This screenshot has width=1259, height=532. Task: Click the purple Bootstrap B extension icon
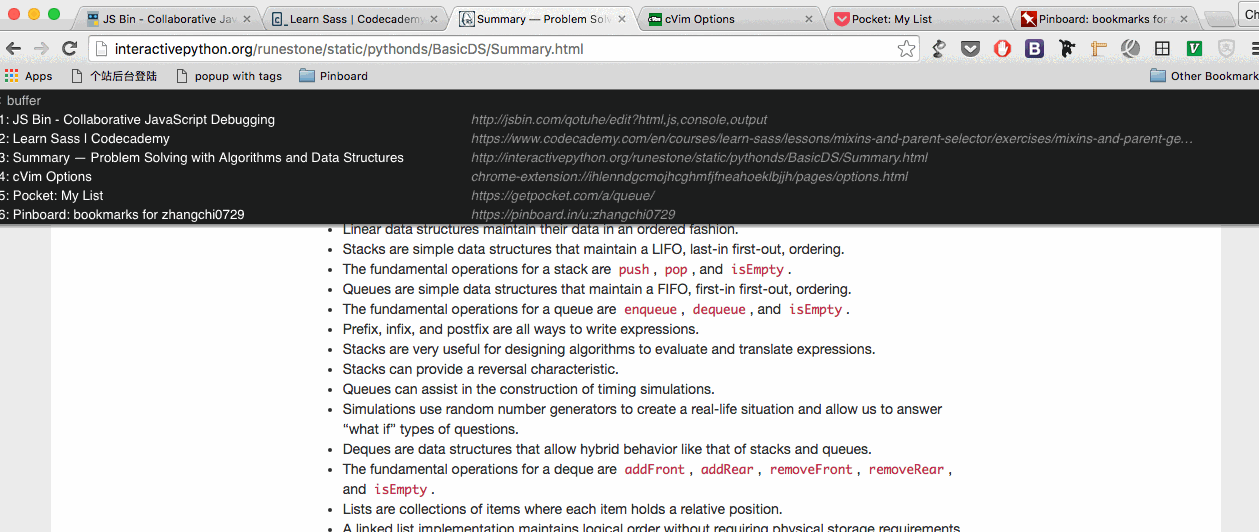1034,49
